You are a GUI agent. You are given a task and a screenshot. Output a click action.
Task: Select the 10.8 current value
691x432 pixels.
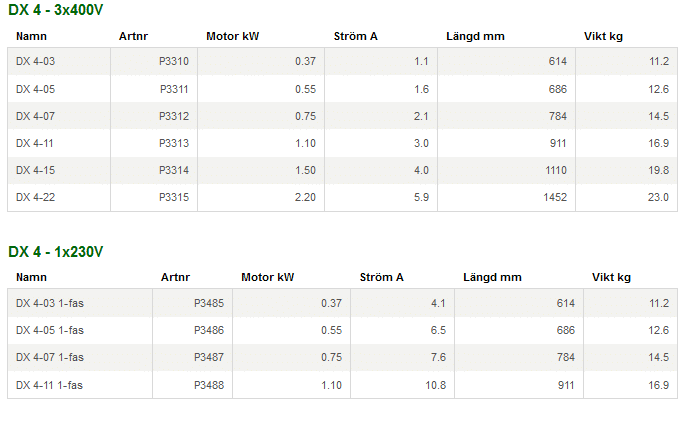[435, 384]
